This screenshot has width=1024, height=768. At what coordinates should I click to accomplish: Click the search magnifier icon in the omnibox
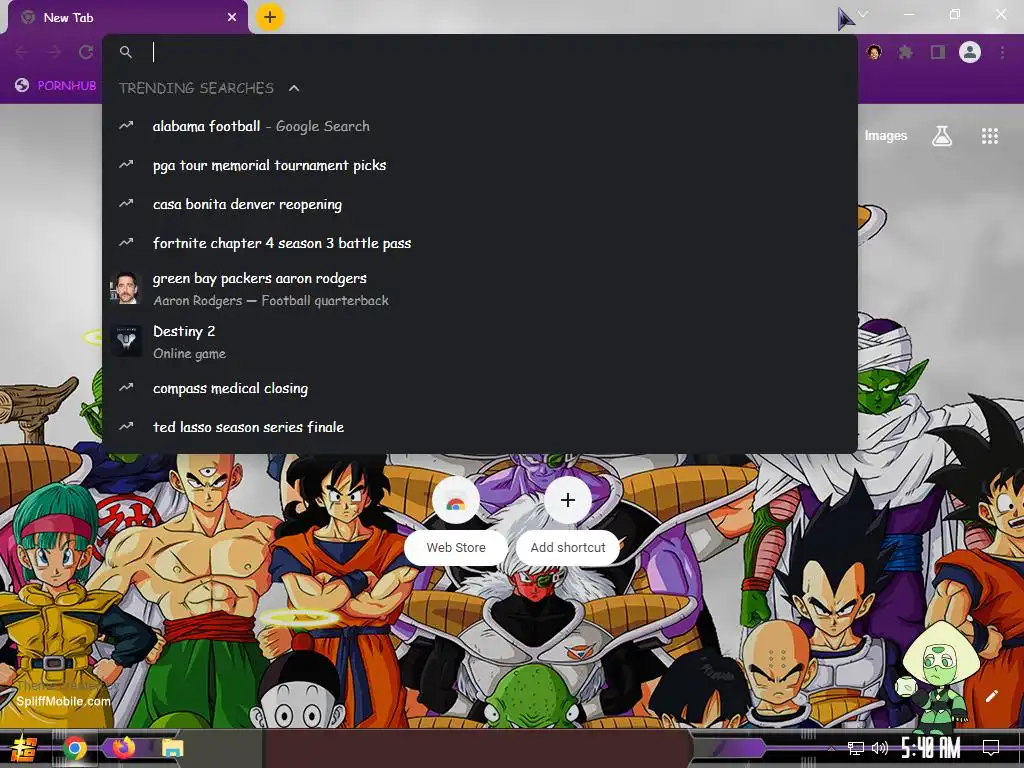(126, 52)
